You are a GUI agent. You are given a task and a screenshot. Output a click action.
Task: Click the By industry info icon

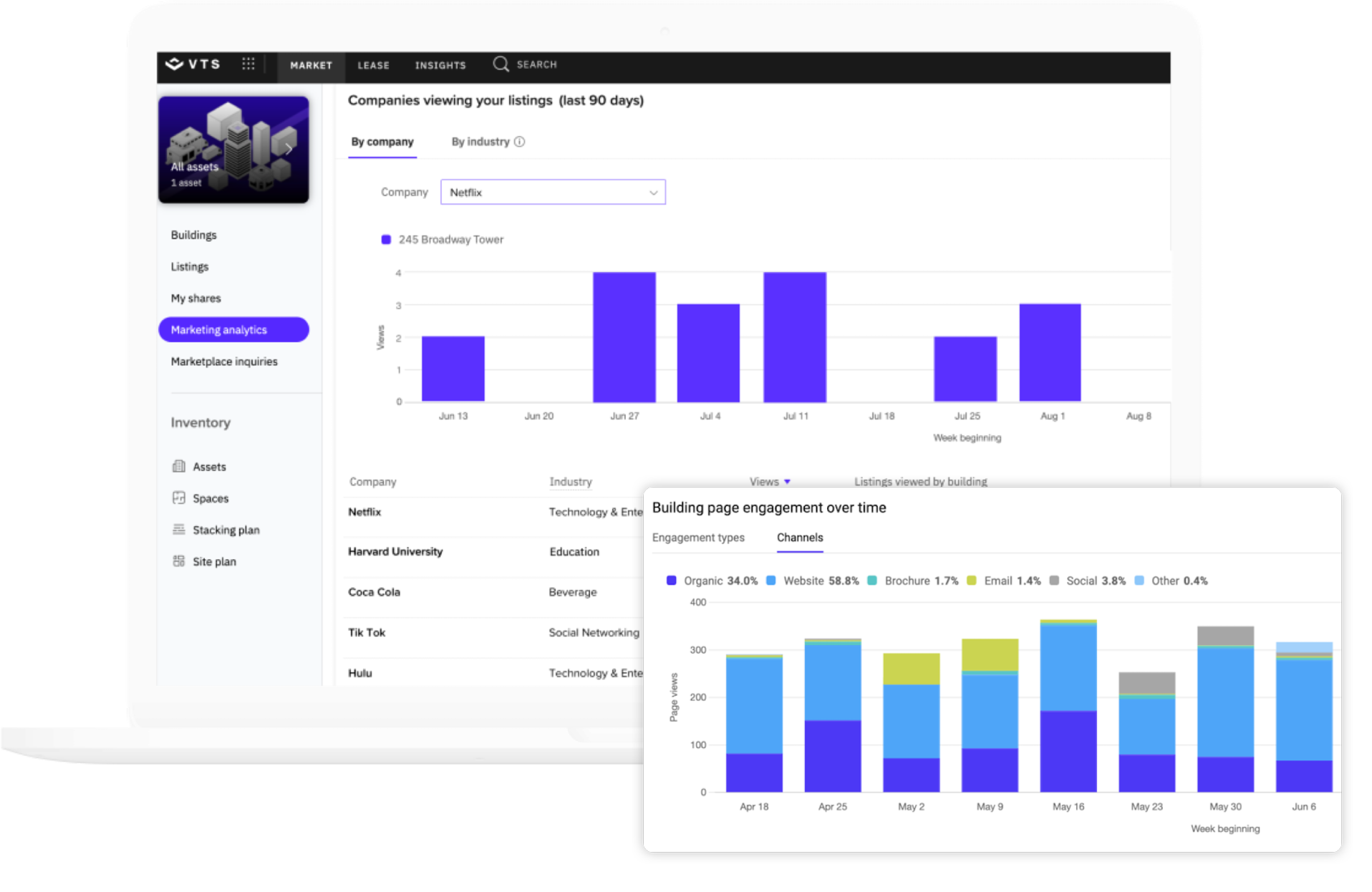coord(520,142)
